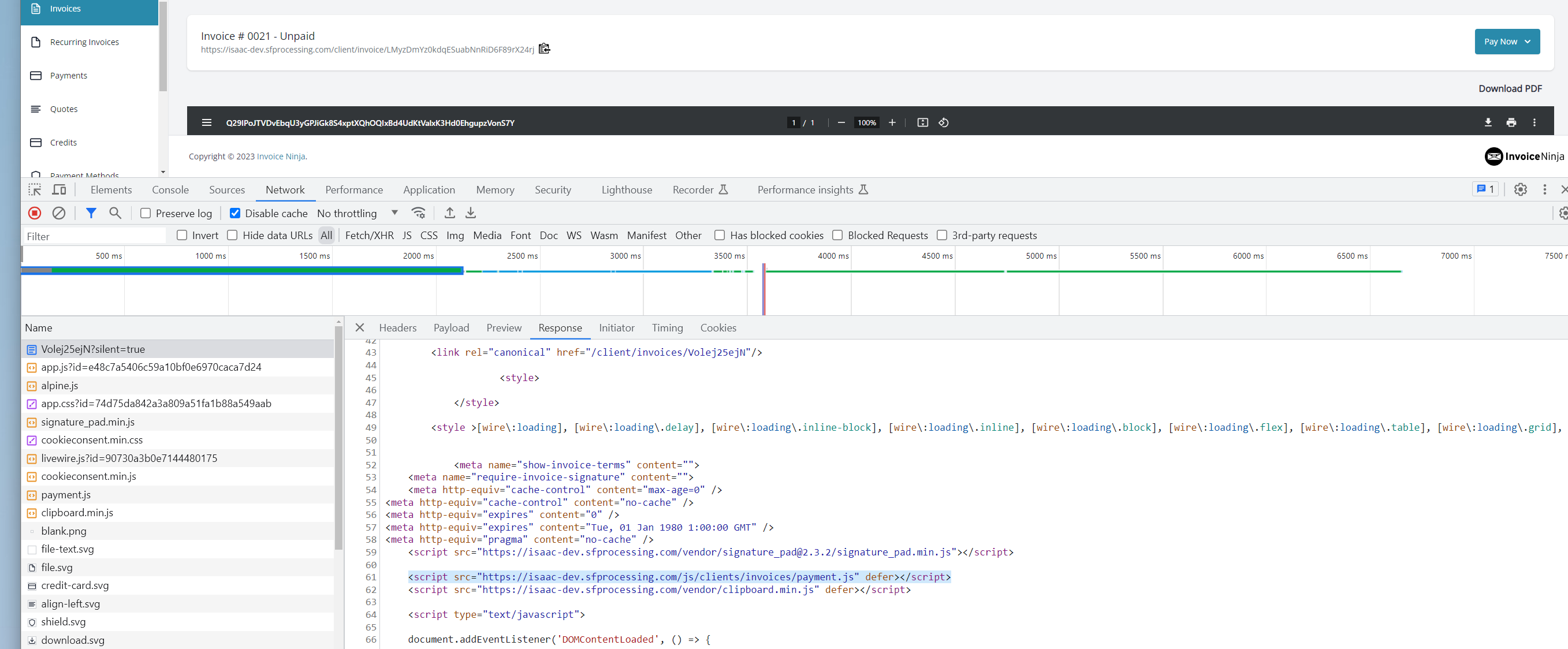Filter requests by CSS
The image size is (1568, 649).
pyautogui.click(x=429, y=235)
